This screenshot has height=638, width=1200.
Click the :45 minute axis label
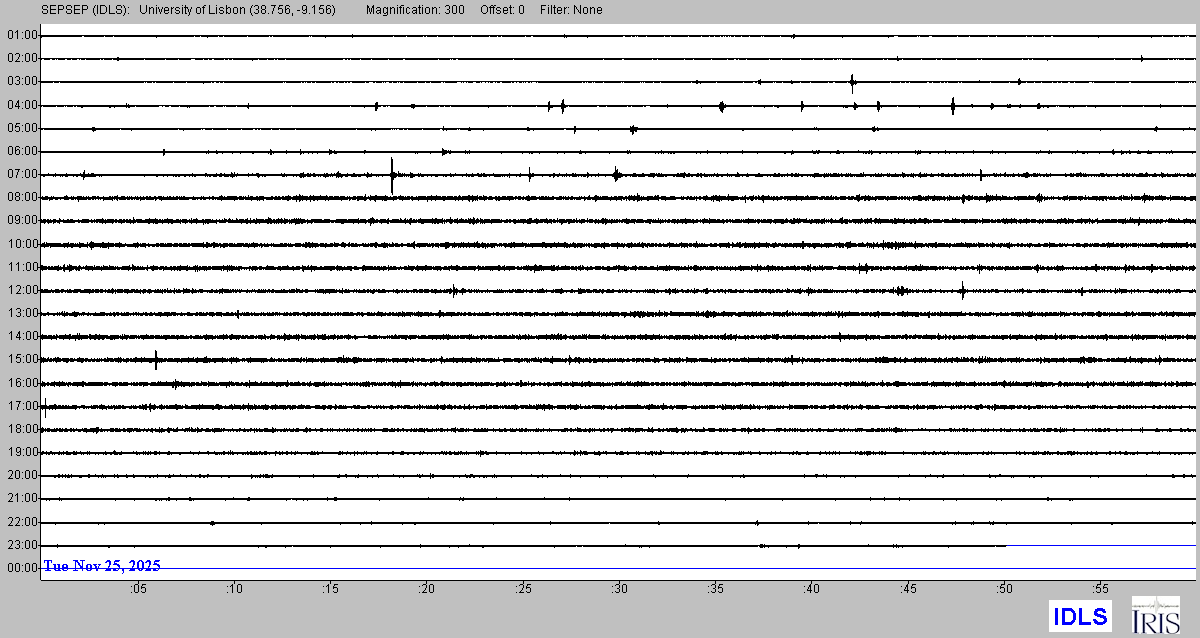pos(908,588)
